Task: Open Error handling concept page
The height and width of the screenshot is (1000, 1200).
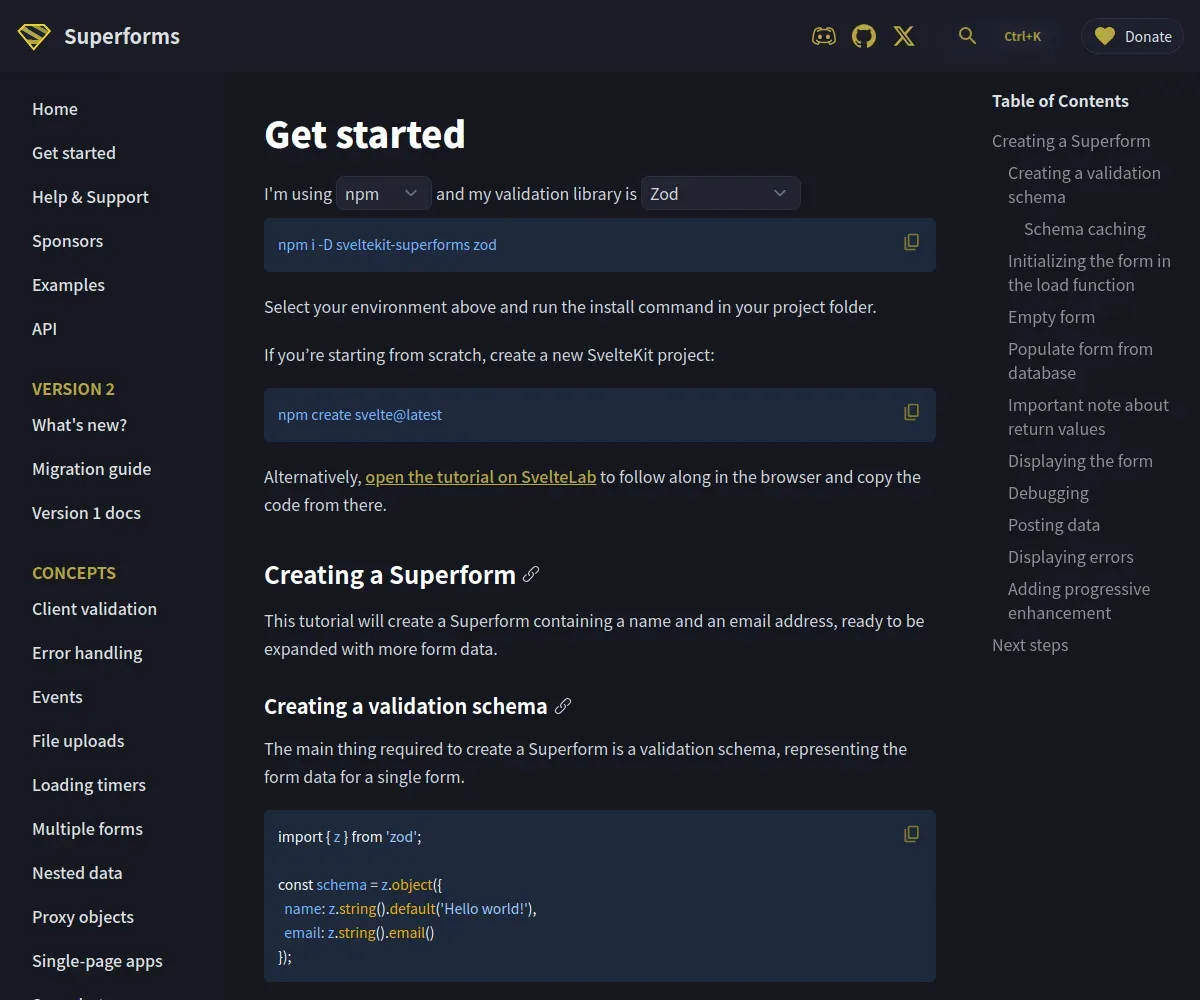Action: (87, 653)
